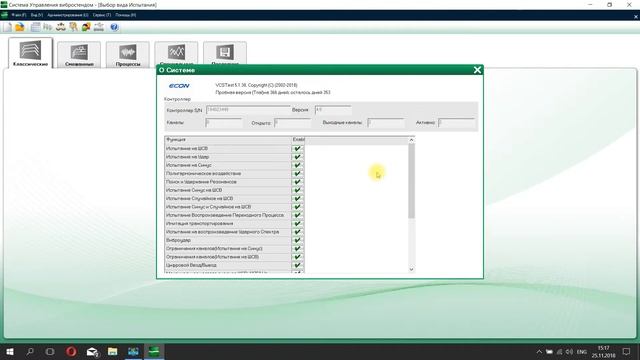Toggle the checkmark for Цифровой Ввод/Вывод
The width and height of the screenshot is (640, 360).
pos(298,265)
